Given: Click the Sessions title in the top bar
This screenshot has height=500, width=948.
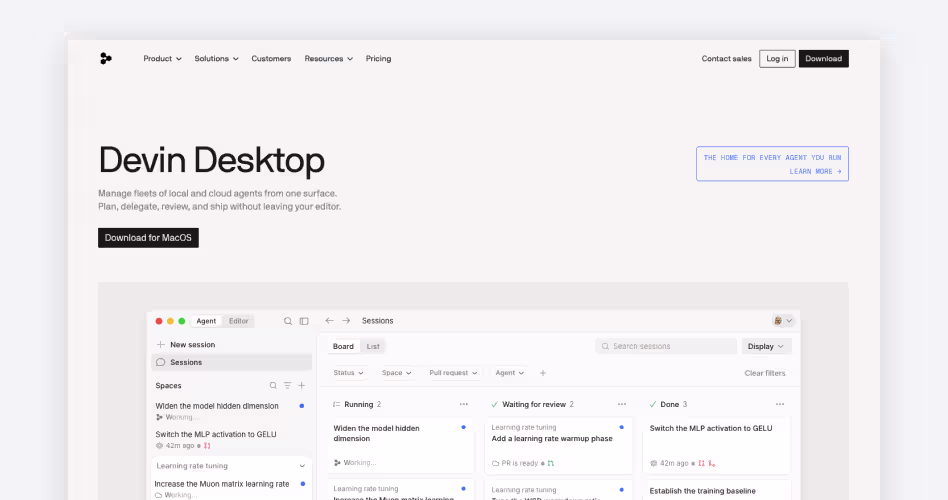Looking at the screenshot, I should pyautogui.click(x=377, y=321).
